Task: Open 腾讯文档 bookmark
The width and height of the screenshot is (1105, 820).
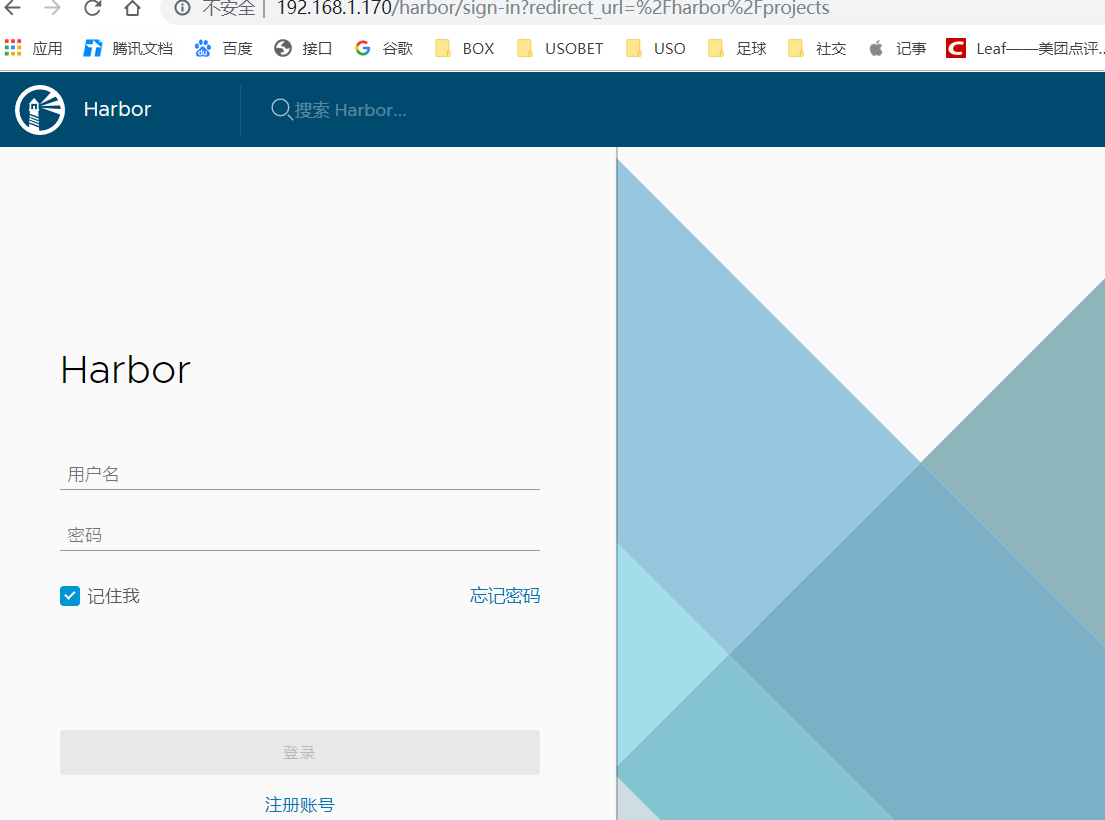Action: click(128, 48)
